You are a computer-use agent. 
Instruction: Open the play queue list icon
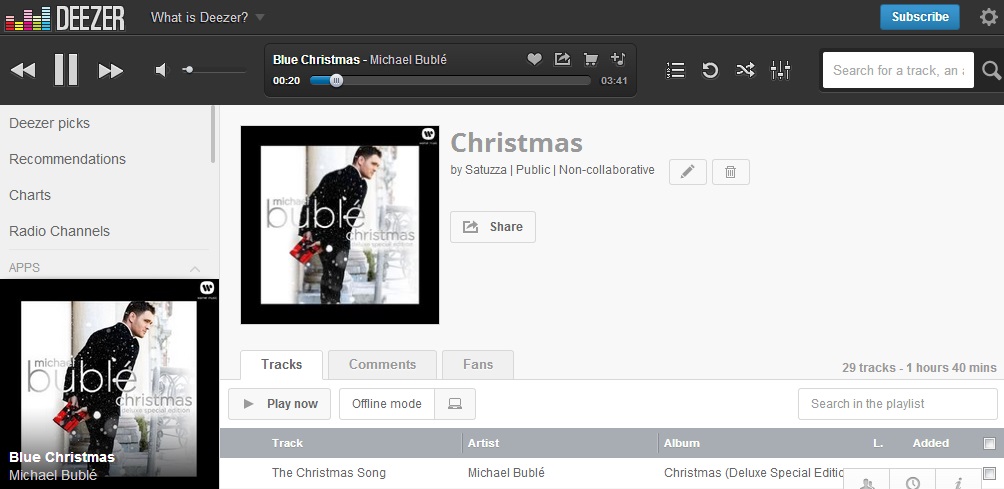[x=676, y=70]
